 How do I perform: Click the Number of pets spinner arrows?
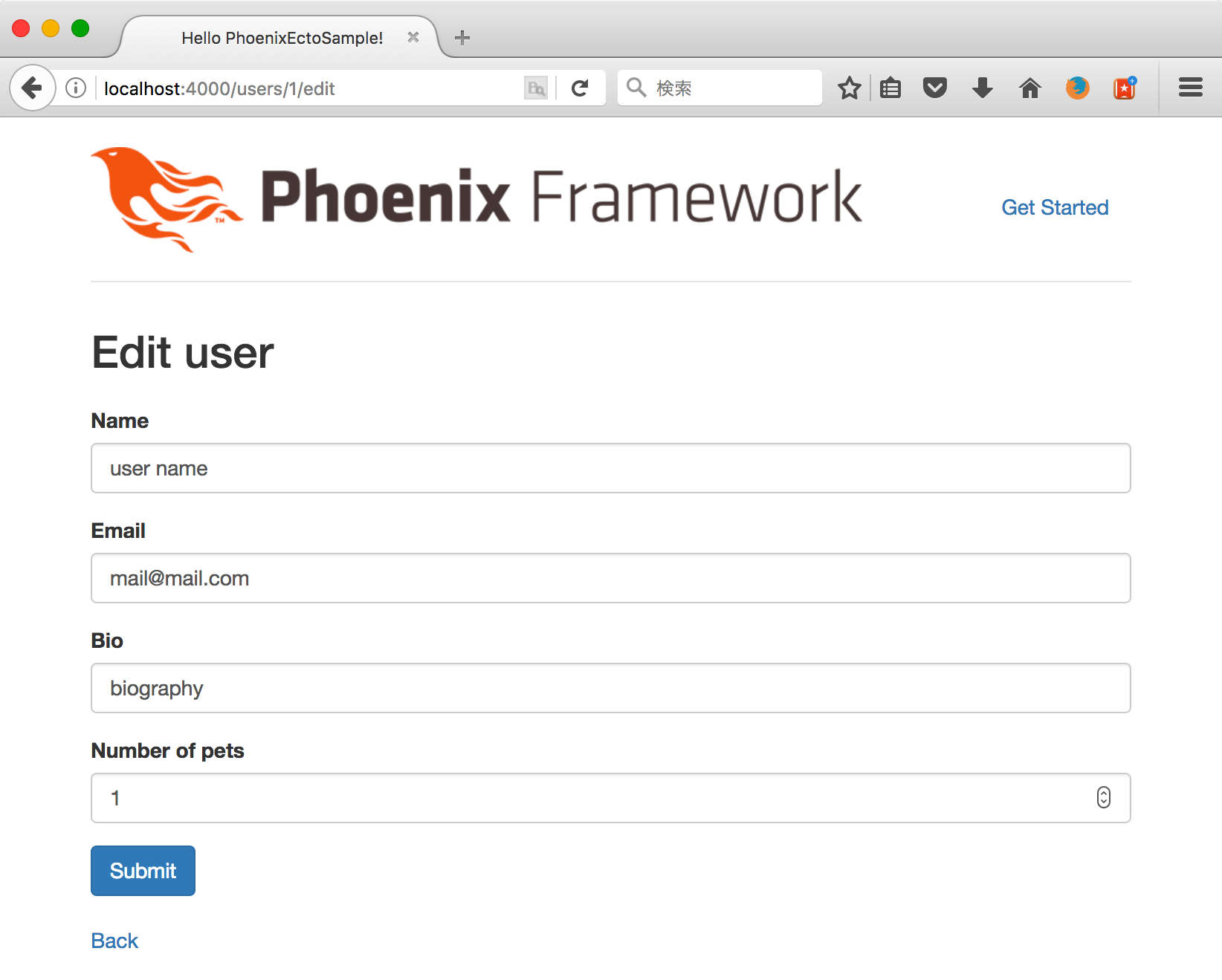1103,797
